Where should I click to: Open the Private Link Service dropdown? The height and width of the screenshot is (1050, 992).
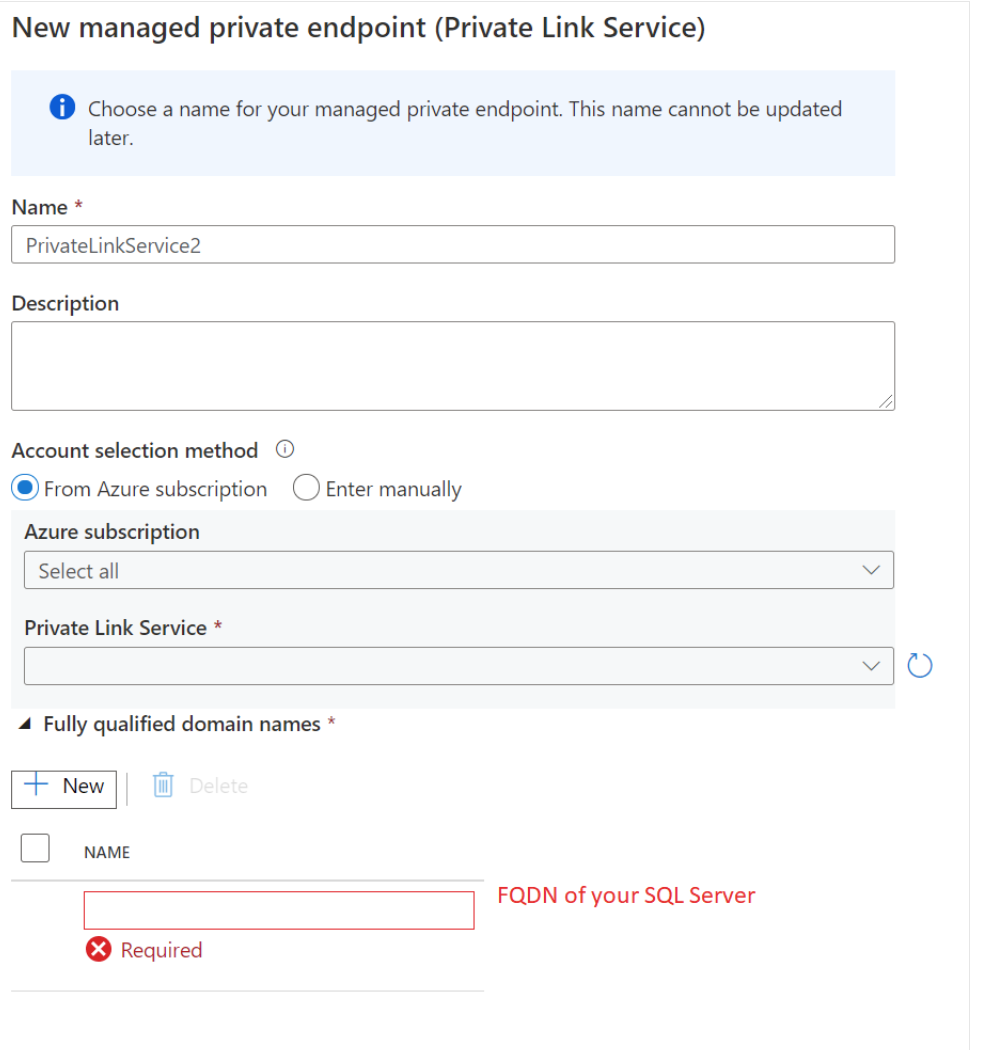459,666
